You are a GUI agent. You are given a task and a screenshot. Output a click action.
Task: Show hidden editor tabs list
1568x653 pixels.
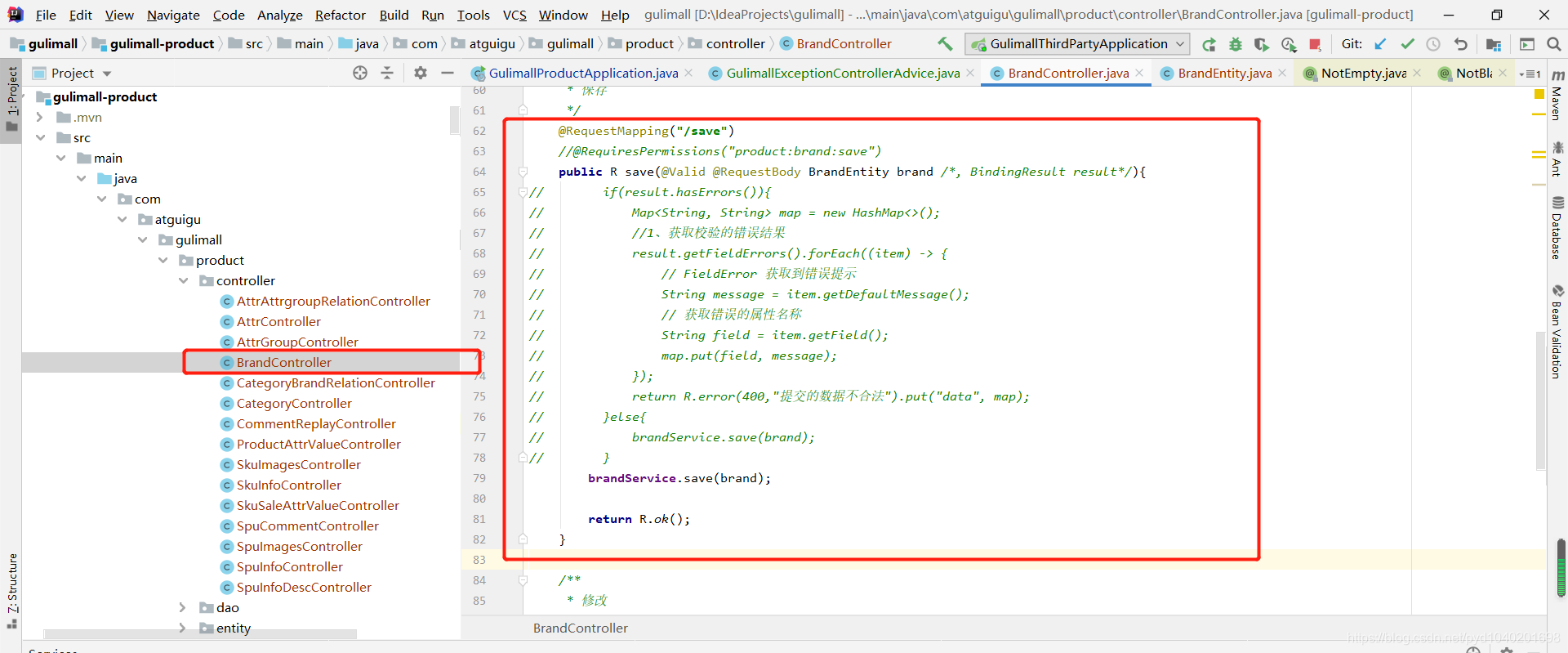(1530, 74)
